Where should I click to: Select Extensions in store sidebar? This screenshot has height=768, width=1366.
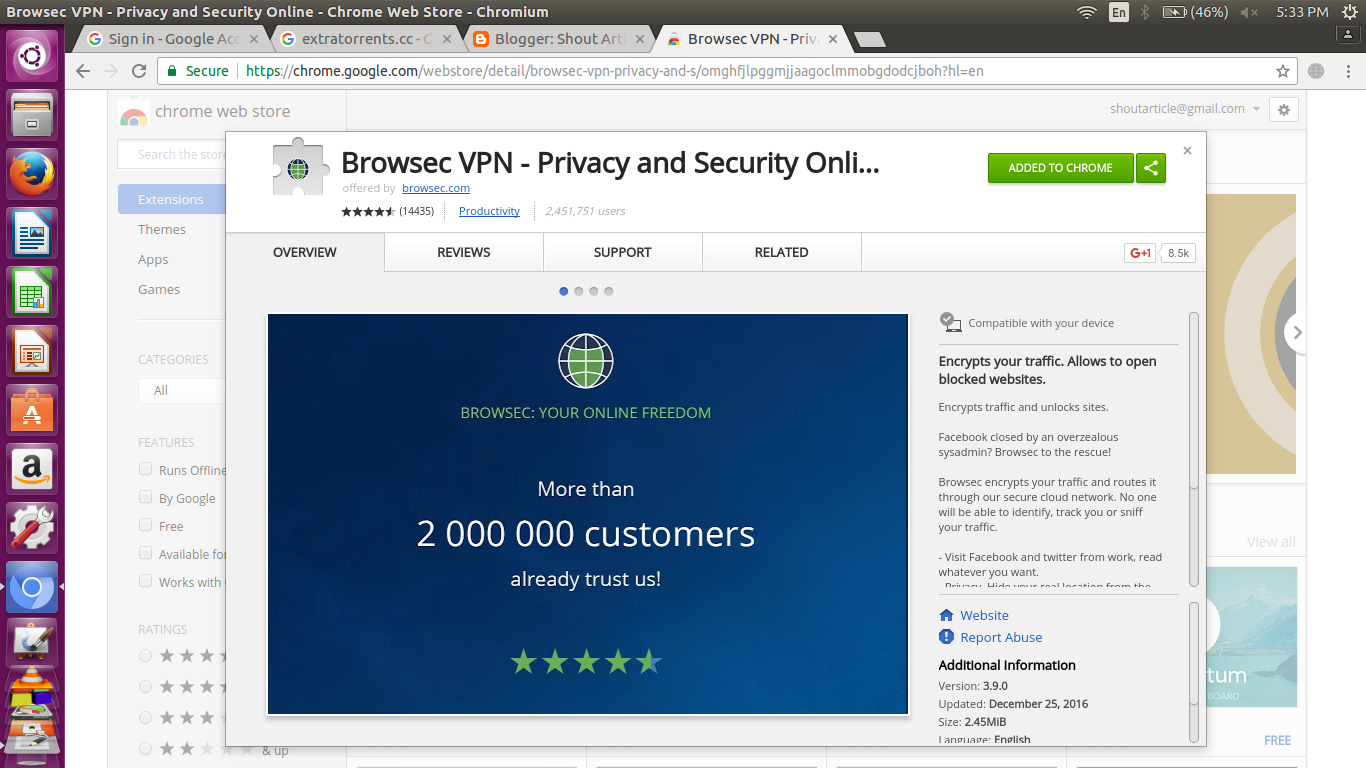(172, 199)
